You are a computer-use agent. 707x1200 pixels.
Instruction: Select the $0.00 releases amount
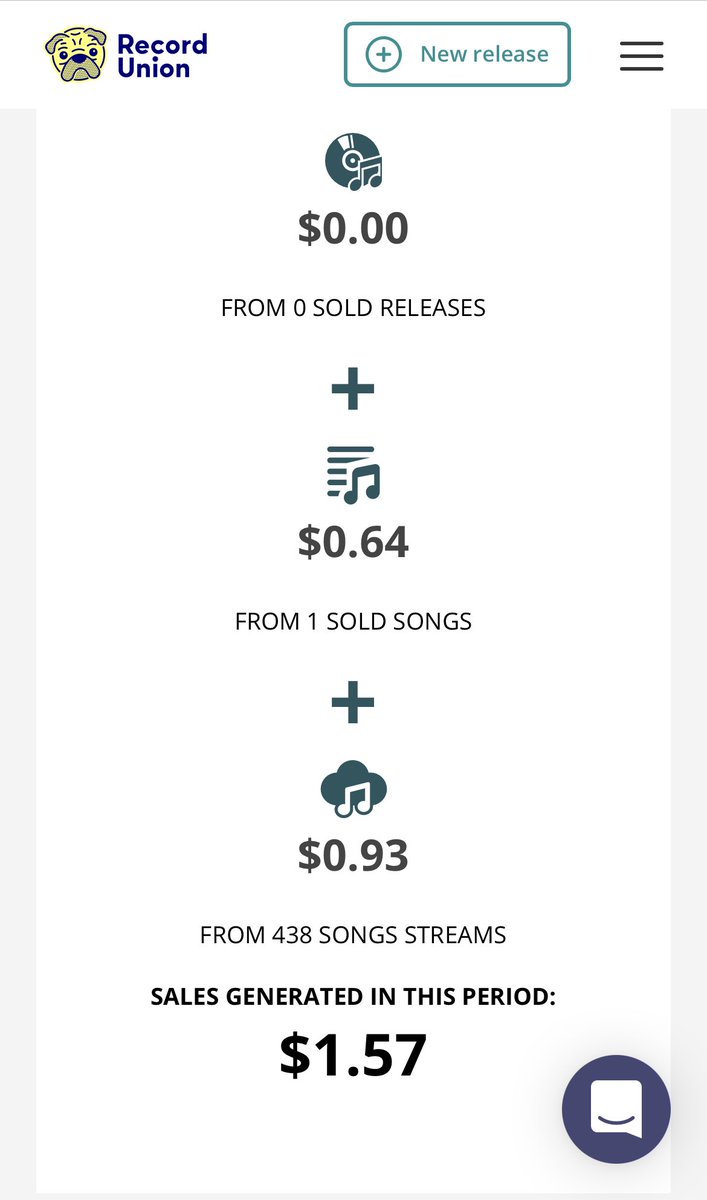(353, 228)
